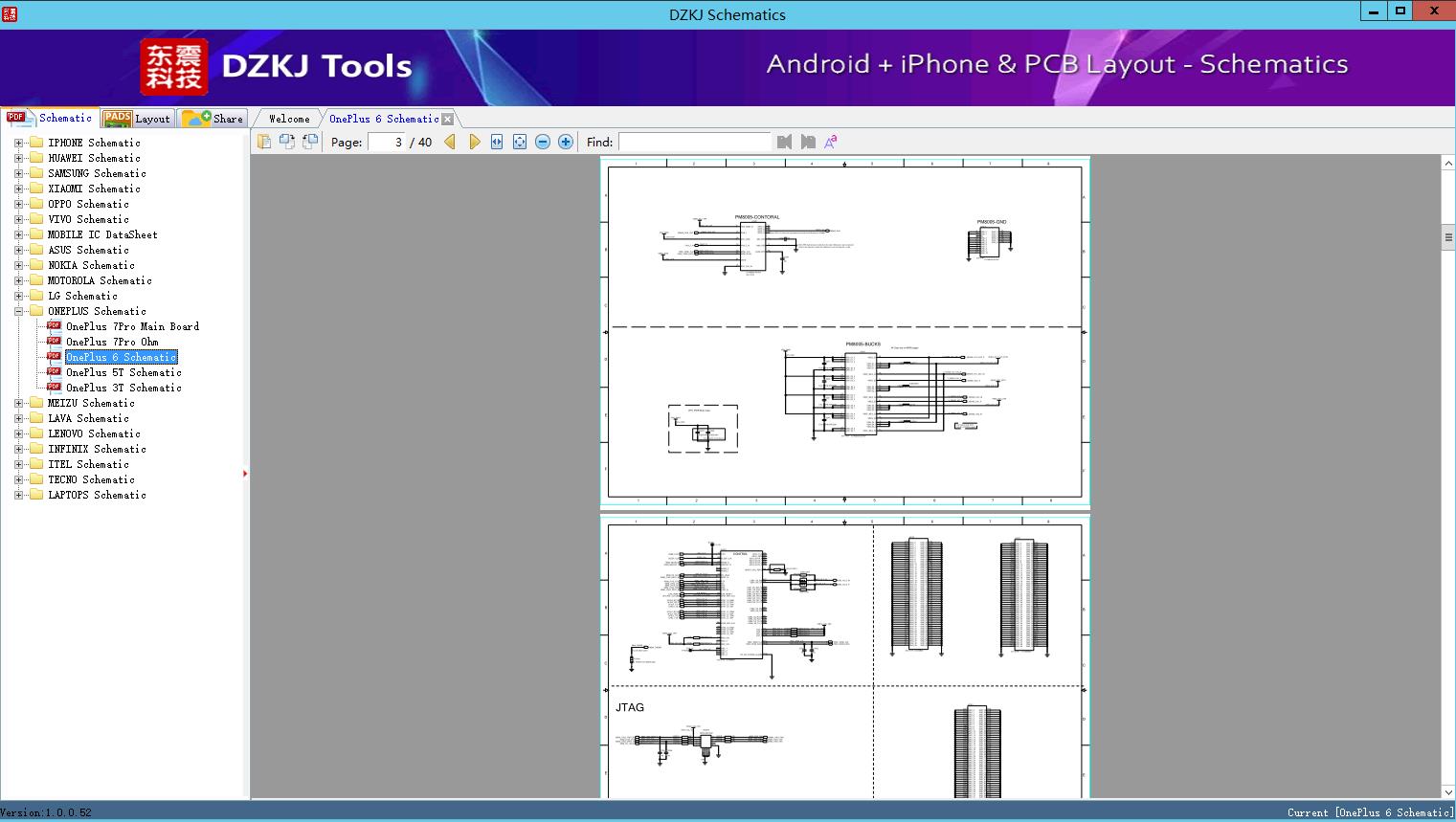
Task: Go to the previous page with the left arrow
Action: tap(450, 142)
